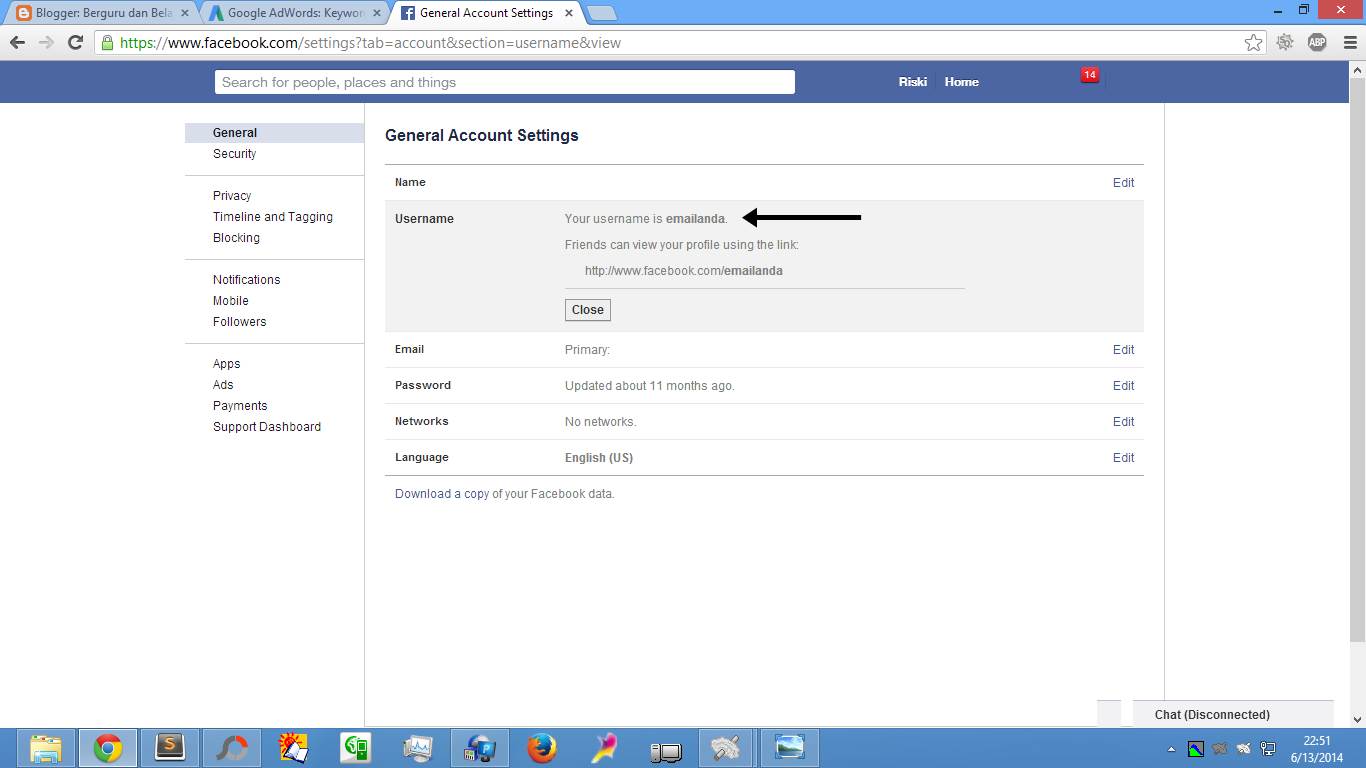Click the Chrome icon in the taskbar
This screenshot has width=1366, height=768.
(108, 747)
